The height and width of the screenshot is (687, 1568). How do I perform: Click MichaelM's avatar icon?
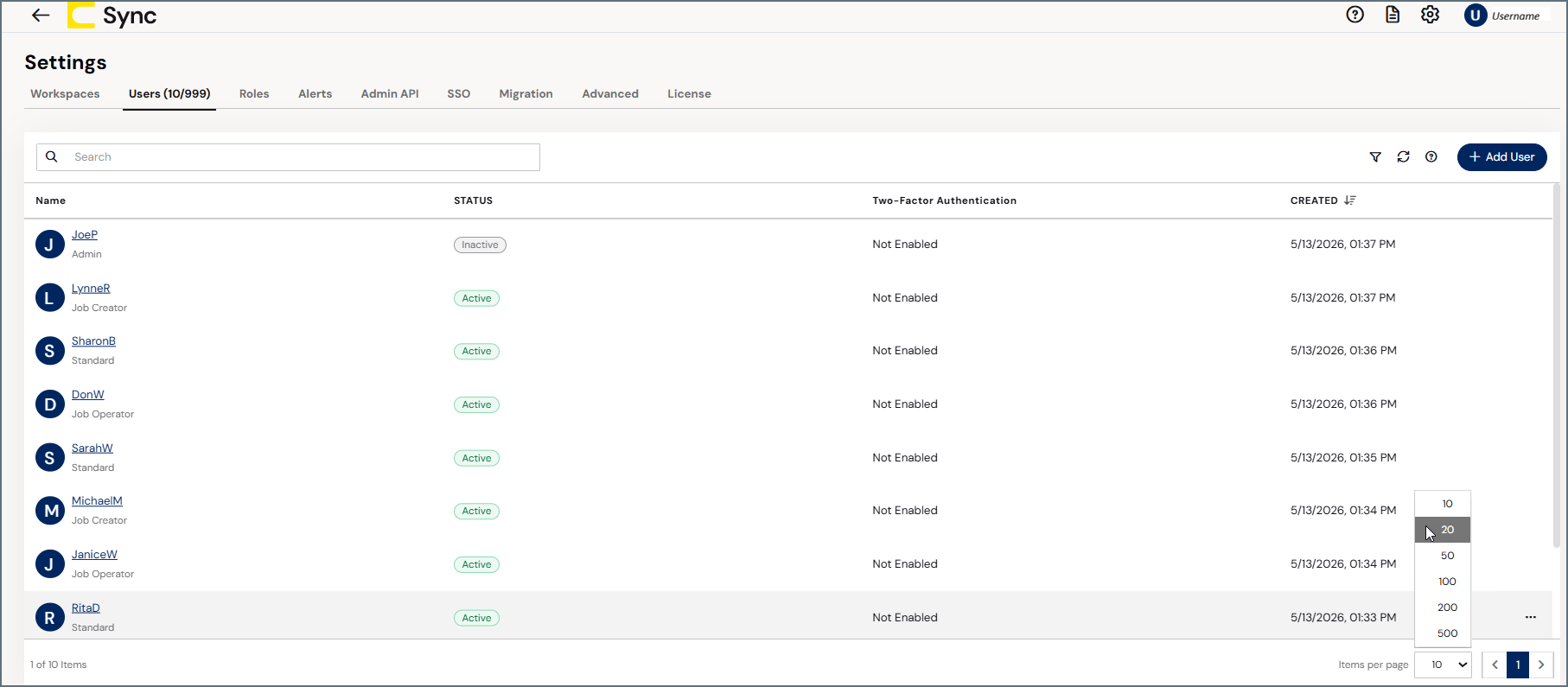50,511
